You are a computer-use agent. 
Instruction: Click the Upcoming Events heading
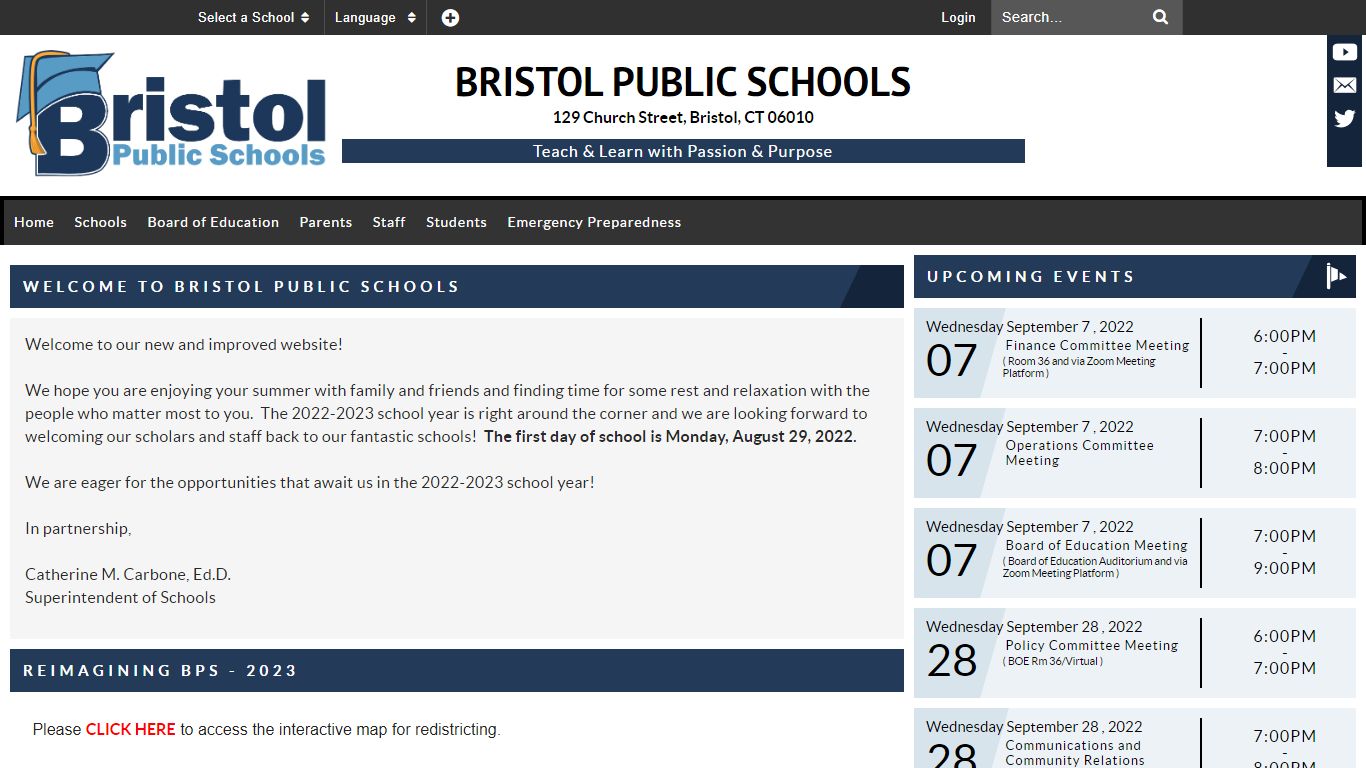click(x=1031, y=276)
